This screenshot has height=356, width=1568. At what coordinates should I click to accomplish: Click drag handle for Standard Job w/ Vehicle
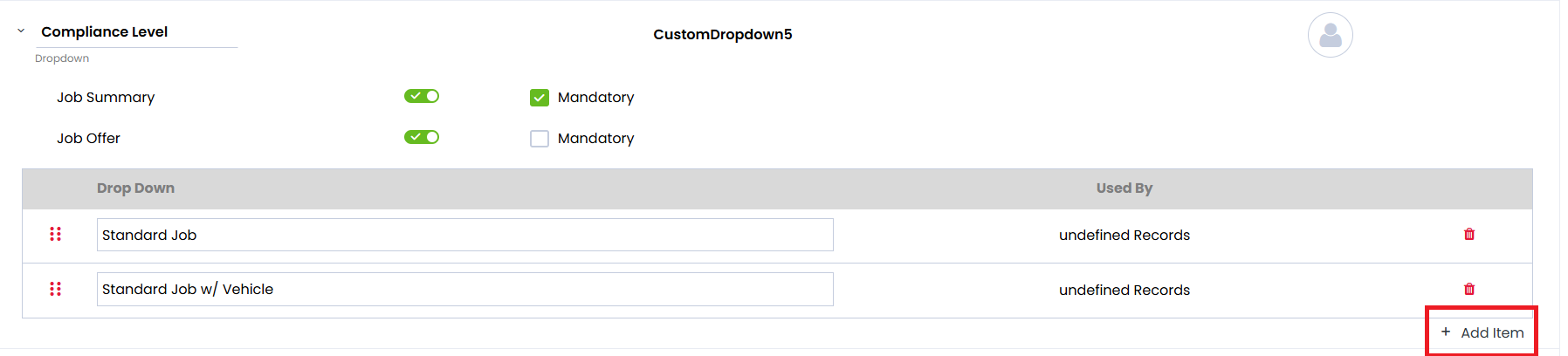coord(55,289)
